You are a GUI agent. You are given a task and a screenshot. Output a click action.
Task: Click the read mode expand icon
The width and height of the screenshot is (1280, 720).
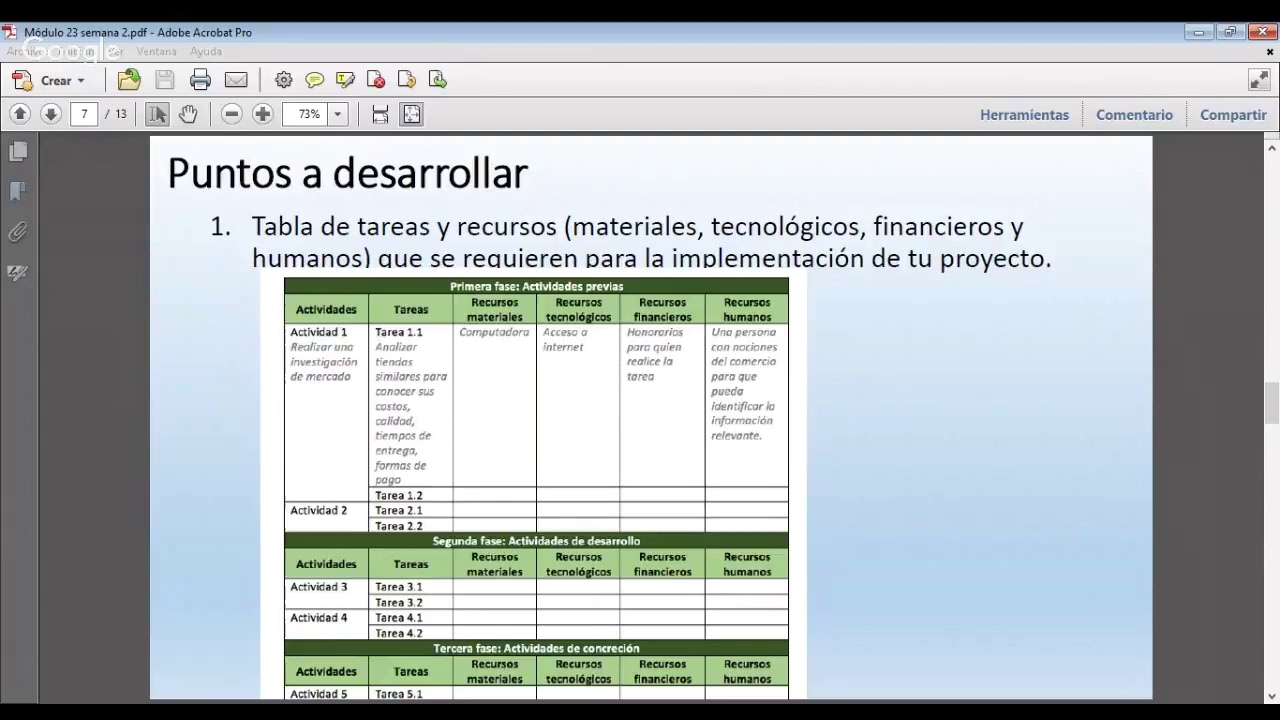(x=1259, y=80)
